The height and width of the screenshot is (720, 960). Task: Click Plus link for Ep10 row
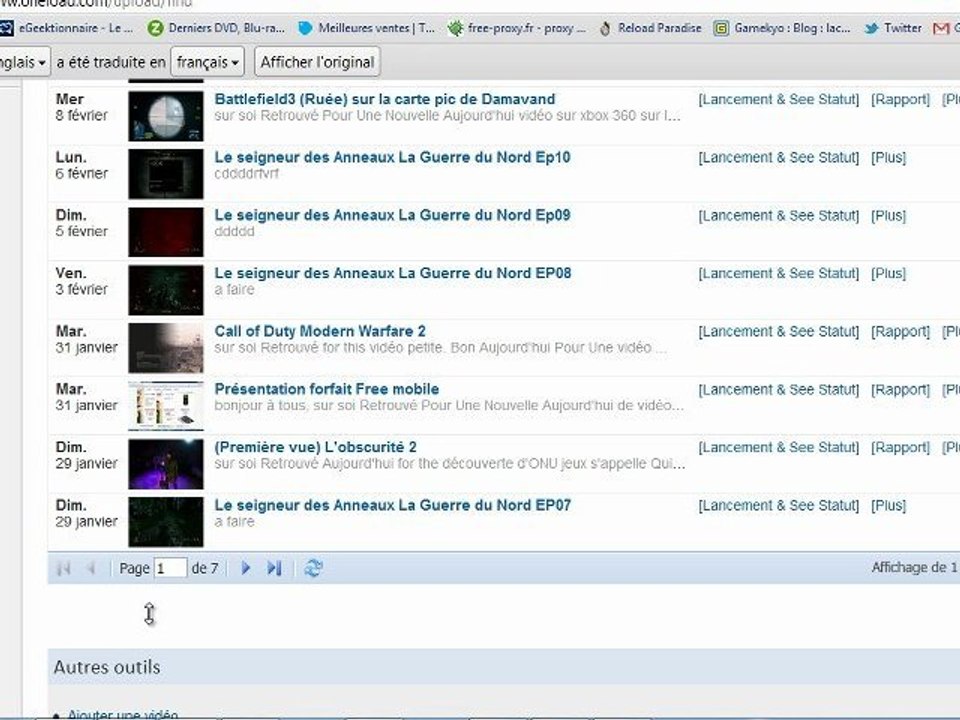tap(888, 158)
